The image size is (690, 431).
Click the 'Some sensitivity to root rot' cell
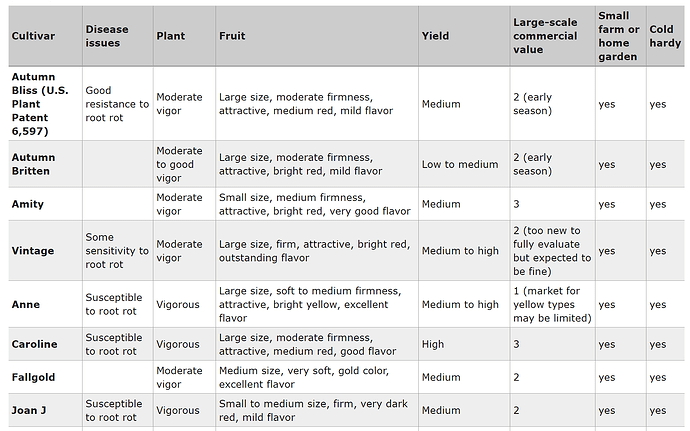pyautogui.click(x=117, y=251)
